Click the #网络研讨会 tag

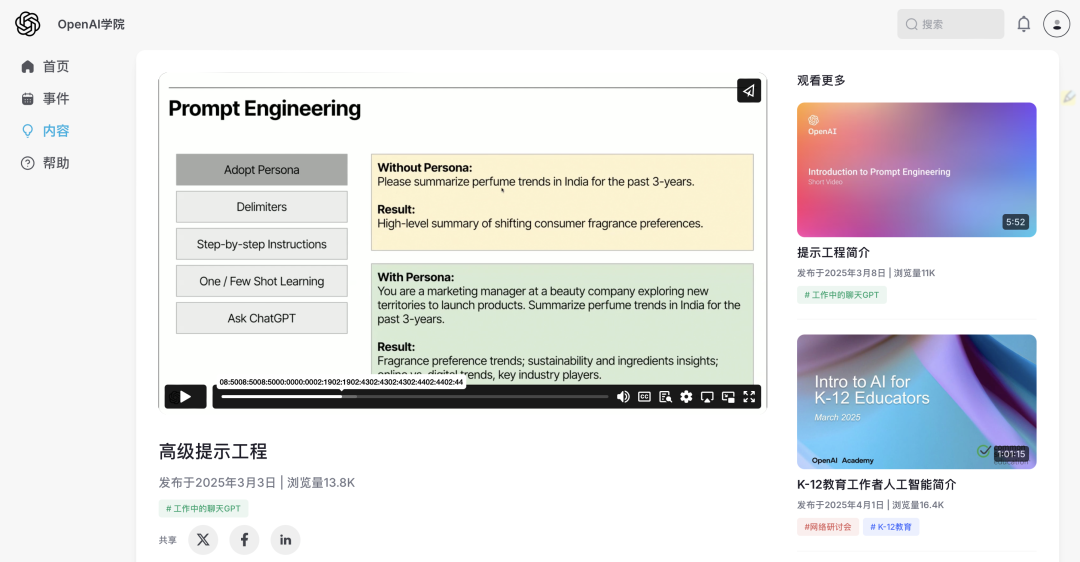[828, 527]
